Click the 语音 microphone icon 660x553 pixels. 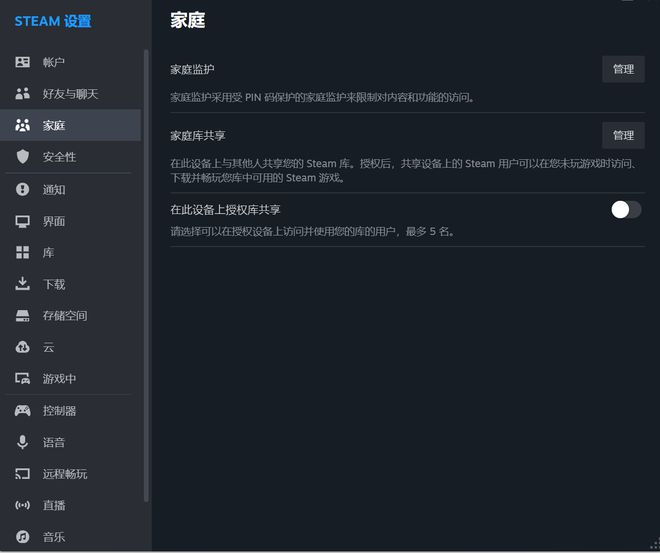point(22,442)
